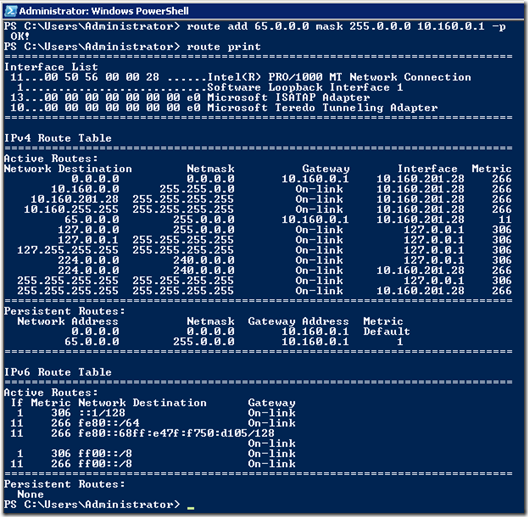Viewport: 528px width, 517px height.
Task: Click the '::1/128' IPv6 destination
Action: click(102, 413)
